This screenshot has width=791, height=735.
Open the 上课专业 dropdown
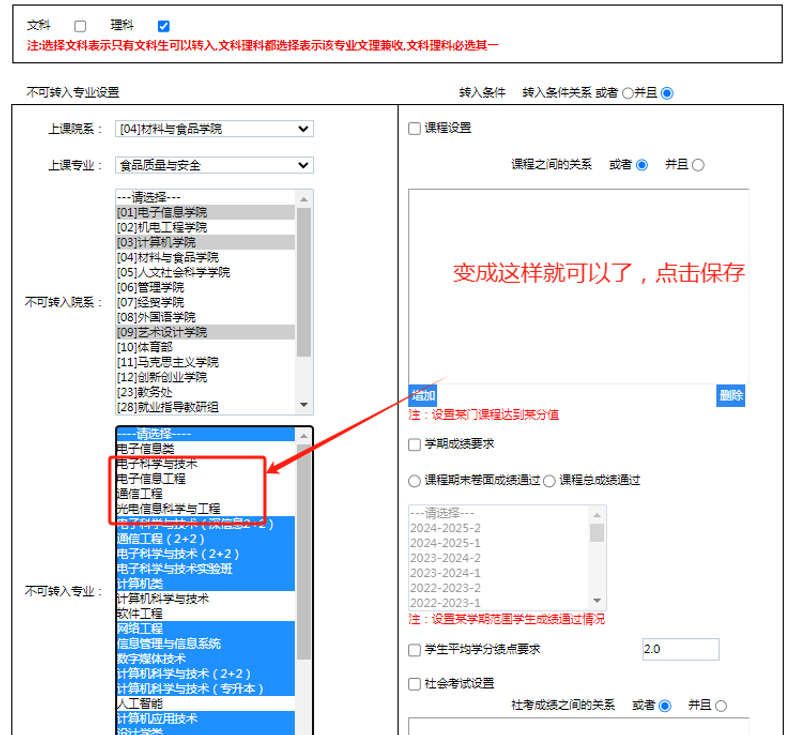point(214,165)
